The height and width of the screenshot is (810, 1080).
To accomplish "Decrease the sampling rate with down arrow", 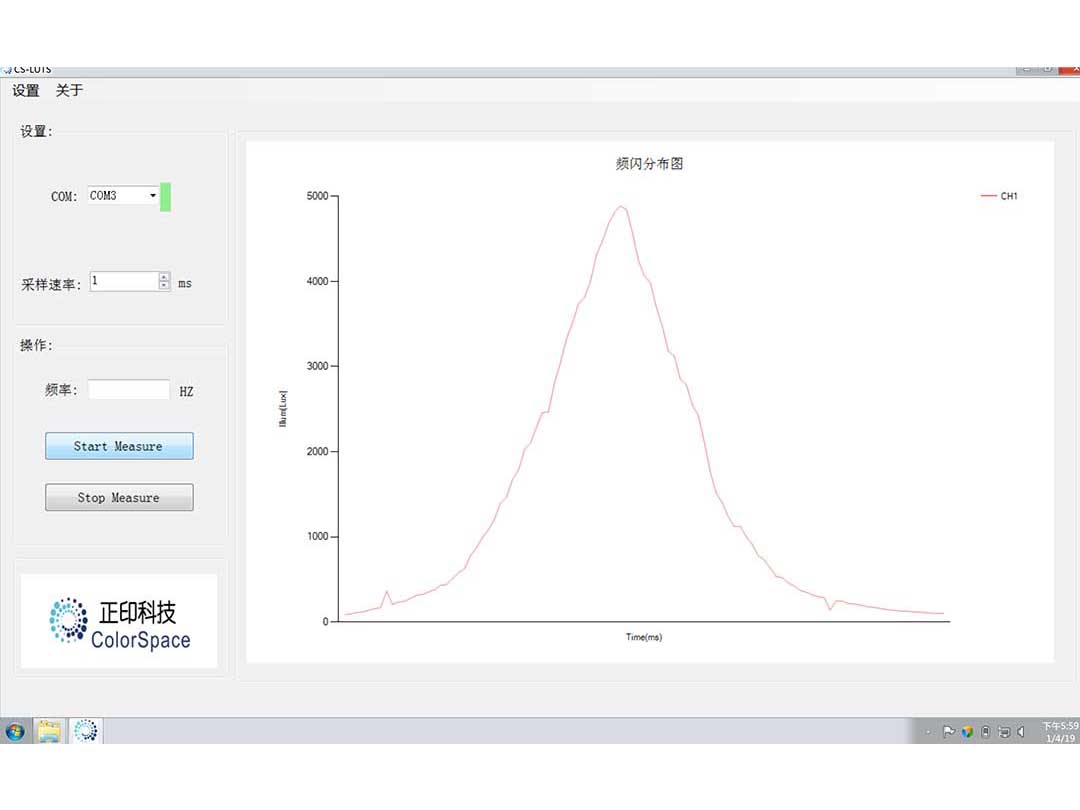I will pyautogui.click(x=164, y=286).
